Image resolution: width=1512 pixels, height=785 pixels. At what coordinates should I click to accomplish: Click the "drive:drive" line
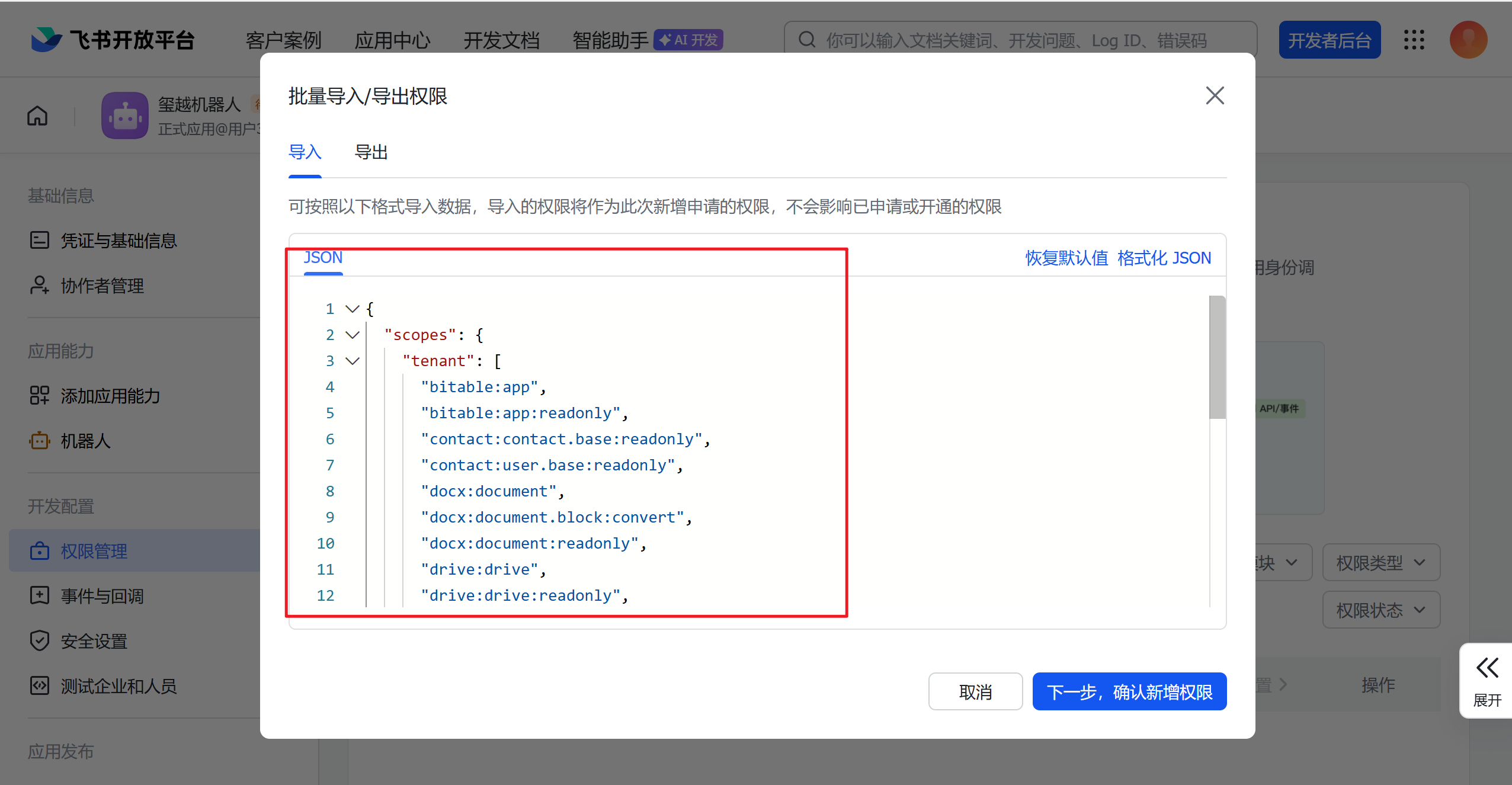483,569
